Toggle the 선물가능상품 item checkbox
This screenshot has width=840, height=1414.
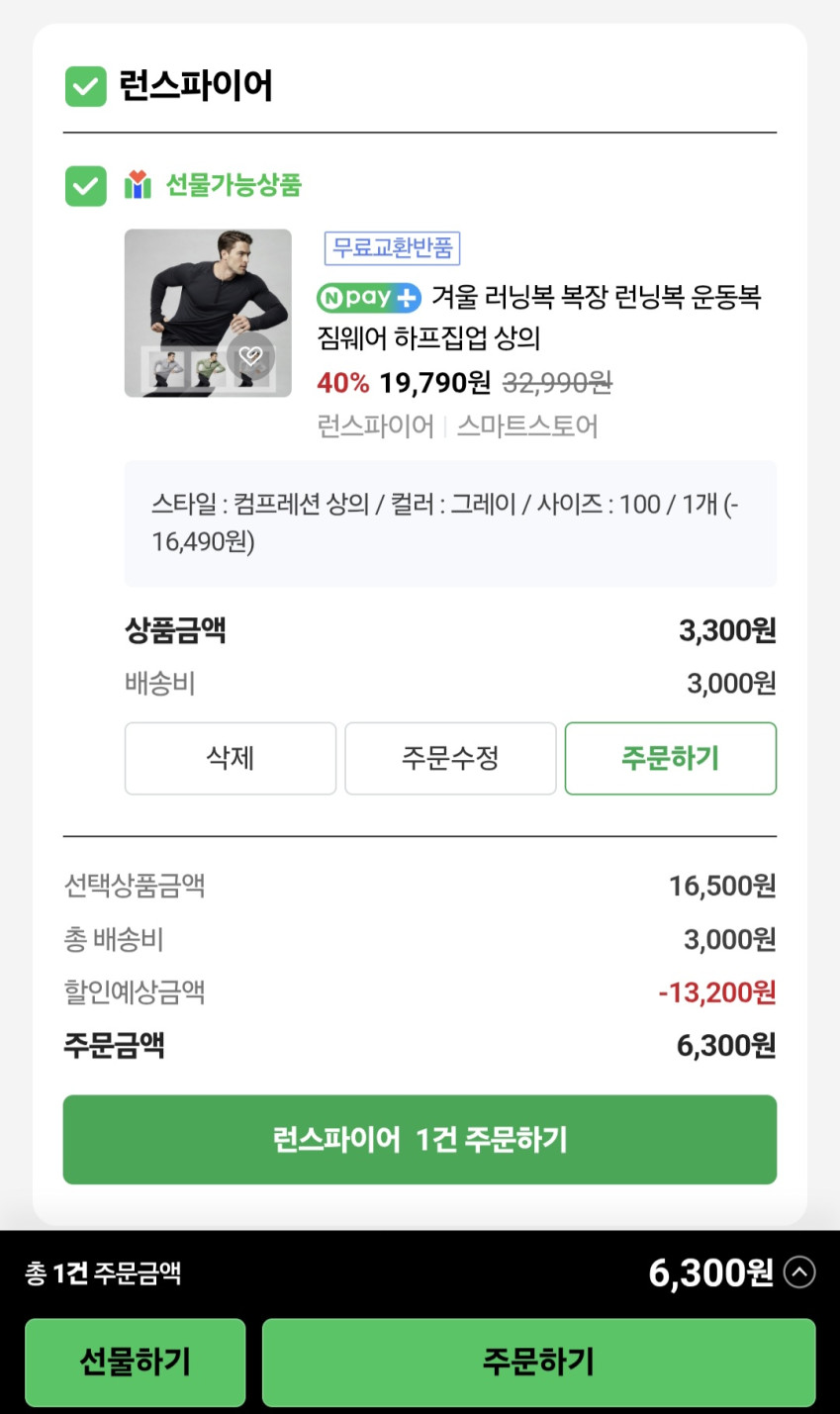tap(86, 185)
